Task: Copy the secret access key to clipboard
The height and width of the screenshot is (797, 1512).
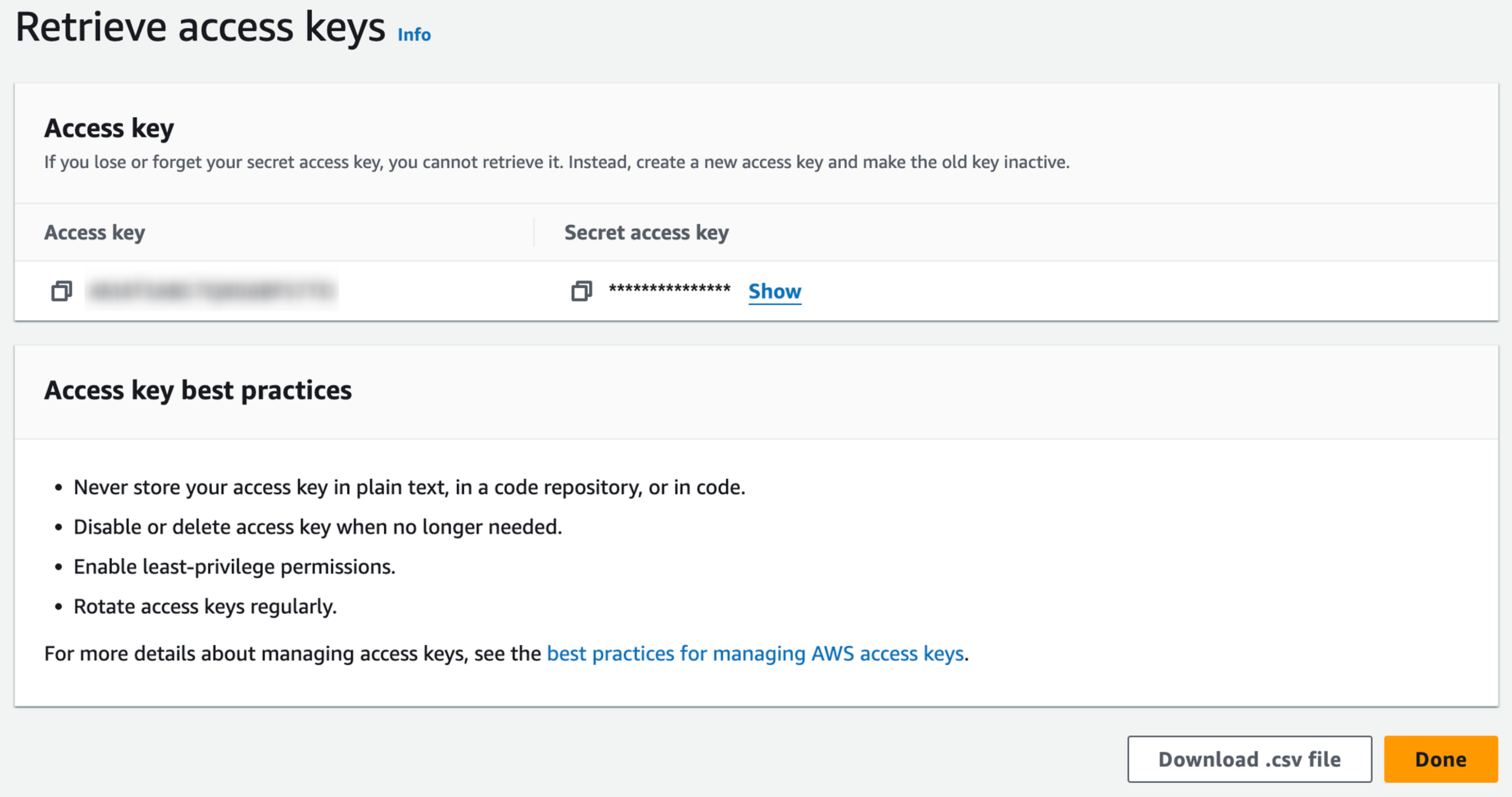Action: (x=581, y=291)
